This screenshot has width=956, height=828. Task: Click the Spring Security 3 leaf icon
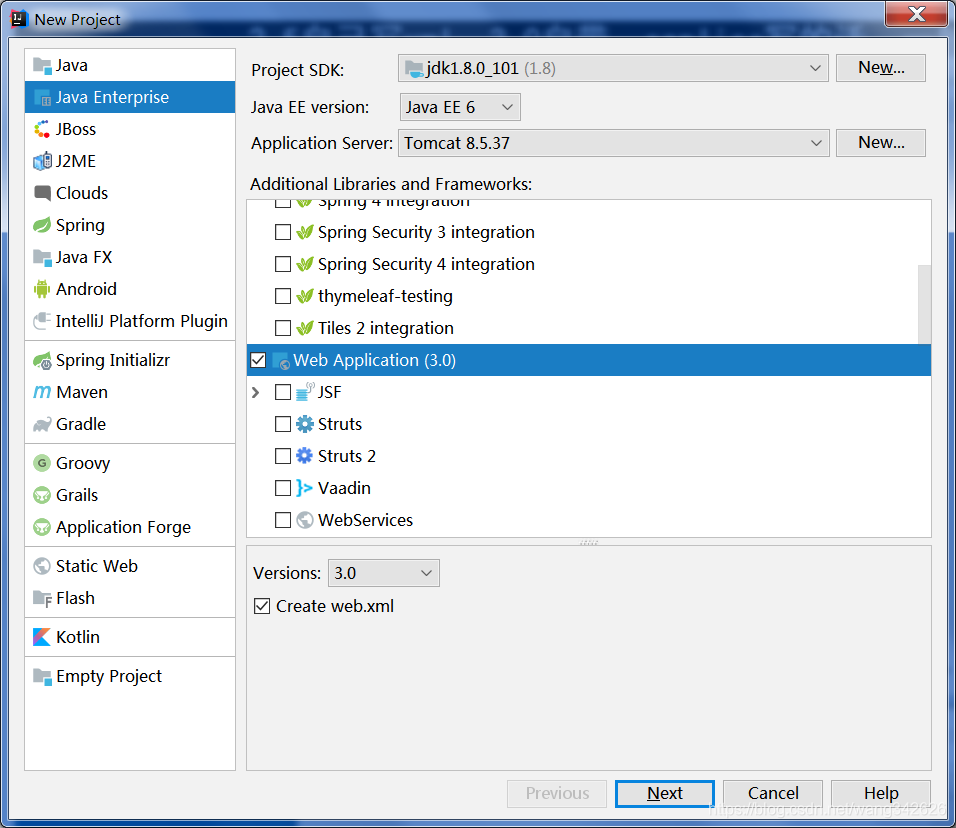click(x=304, y=232)
